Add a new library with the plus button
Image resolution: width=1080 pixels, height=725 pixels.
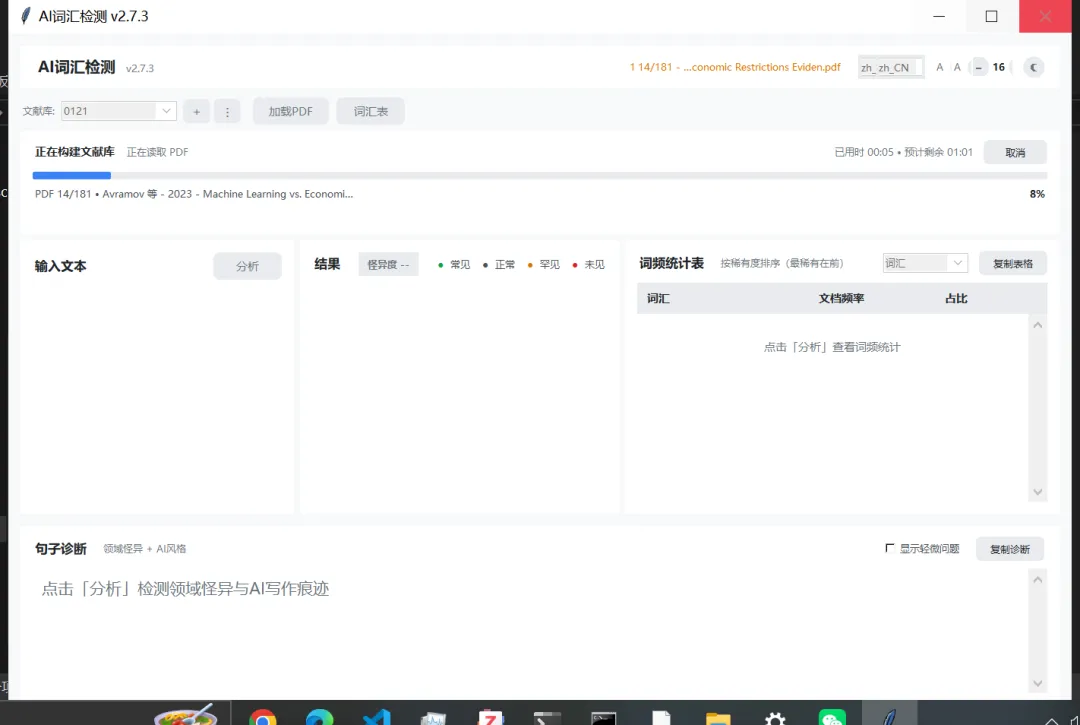[196, 112]
